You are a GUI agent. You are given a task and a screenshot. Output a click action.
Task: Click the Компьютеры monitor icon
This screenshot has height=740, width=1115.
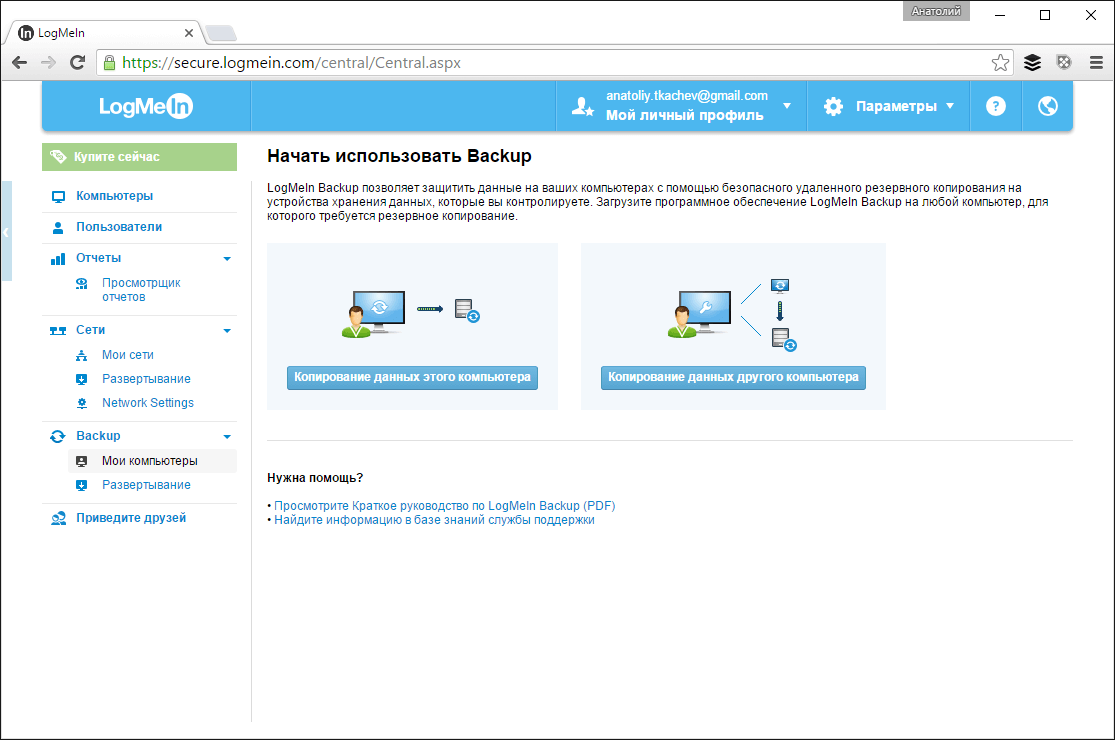pos(58,197)
